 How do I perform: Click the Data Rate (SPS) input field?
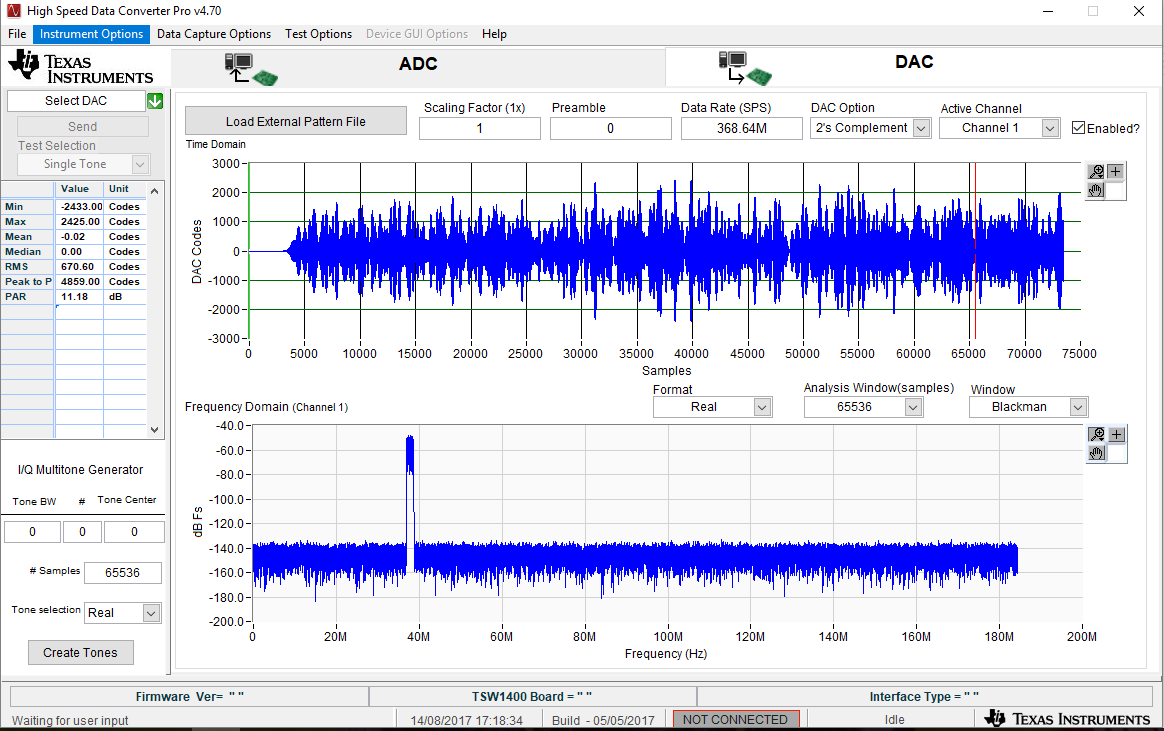741,128
